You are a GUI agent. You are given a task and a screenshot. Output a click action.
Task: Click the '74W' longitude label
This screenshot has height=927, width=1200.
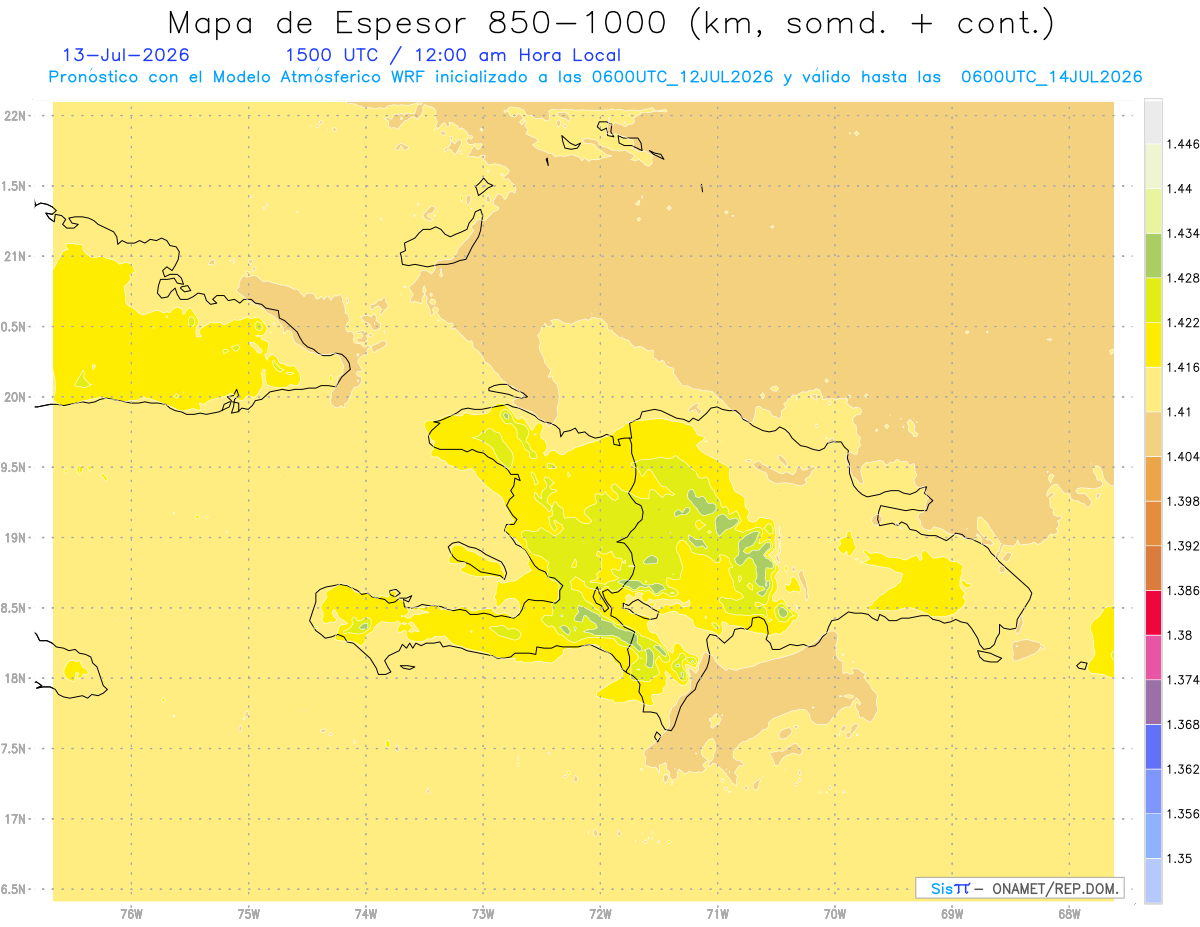click(366, 913)
